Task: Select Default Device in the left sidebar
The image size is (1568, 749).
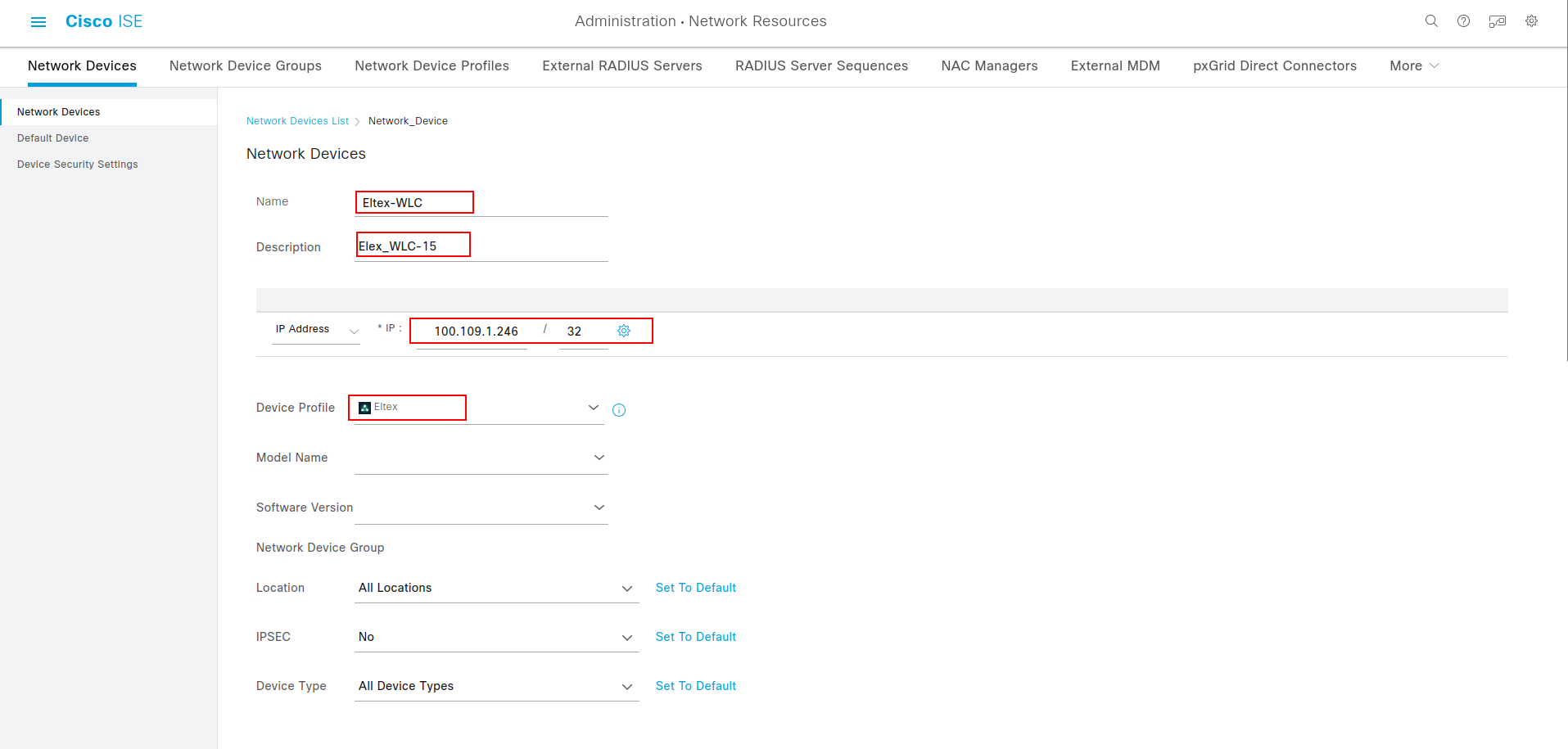Action: coord(53,138)
